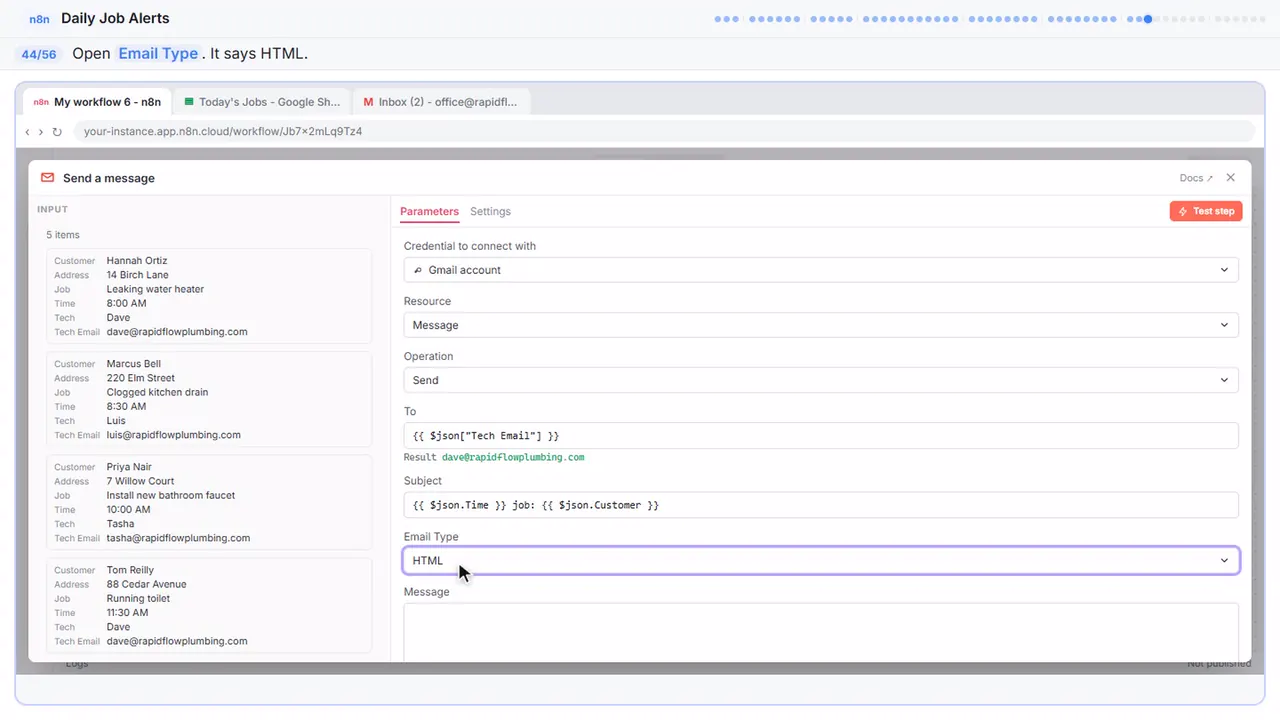The height and width of the screenshot is (720, 1280).
Task: Click the empty Message text area
Action: [821, 632]
